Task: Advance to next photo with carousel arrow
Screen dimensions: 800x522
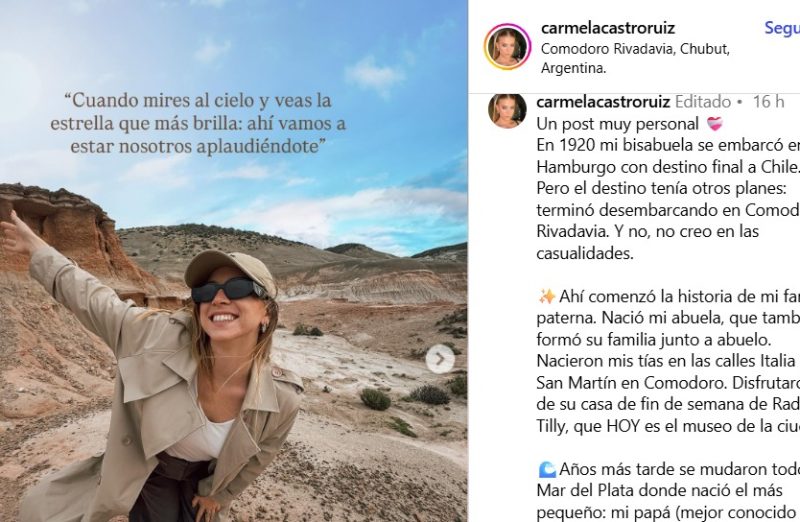Action: click(440, 359)
